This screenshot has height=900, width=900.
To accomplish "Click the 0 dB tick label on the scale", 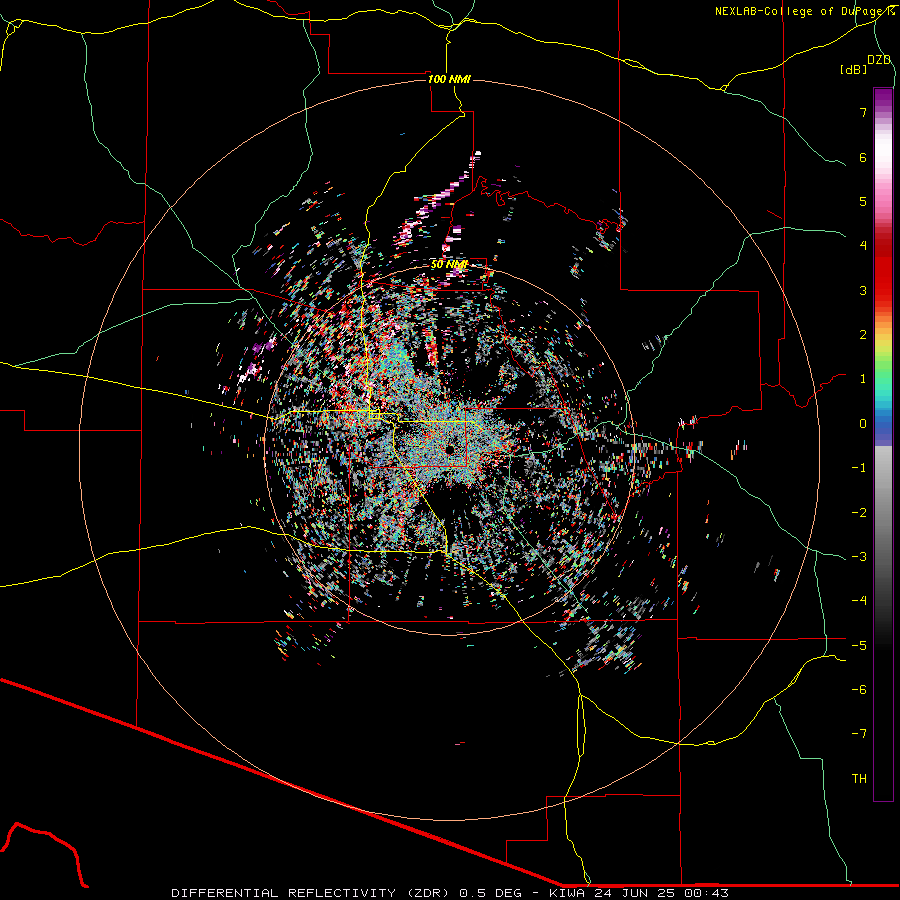I will (x=863, y=424).
